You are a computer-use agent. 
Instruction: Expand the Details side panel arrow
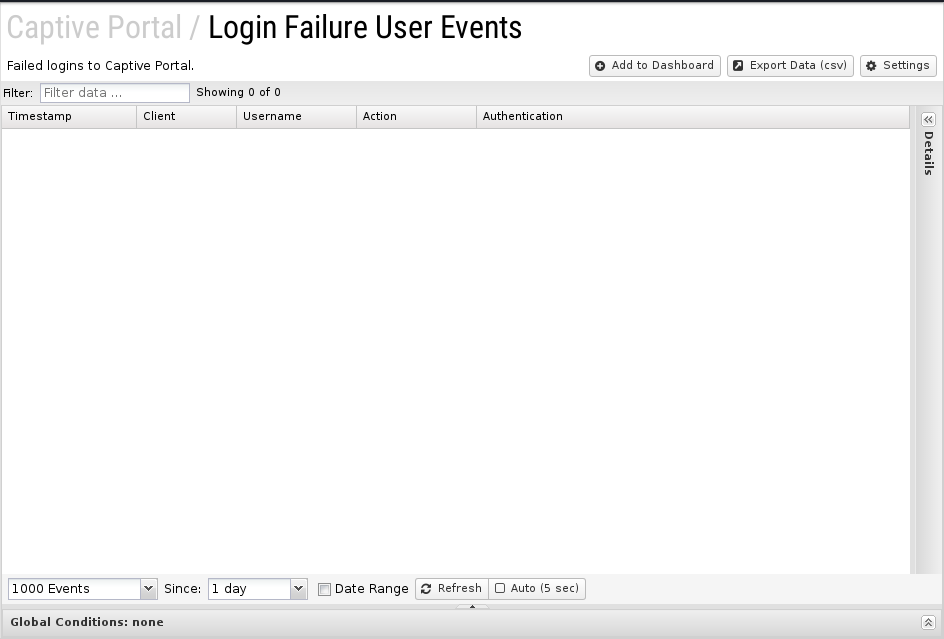click(x=928, y=119)
